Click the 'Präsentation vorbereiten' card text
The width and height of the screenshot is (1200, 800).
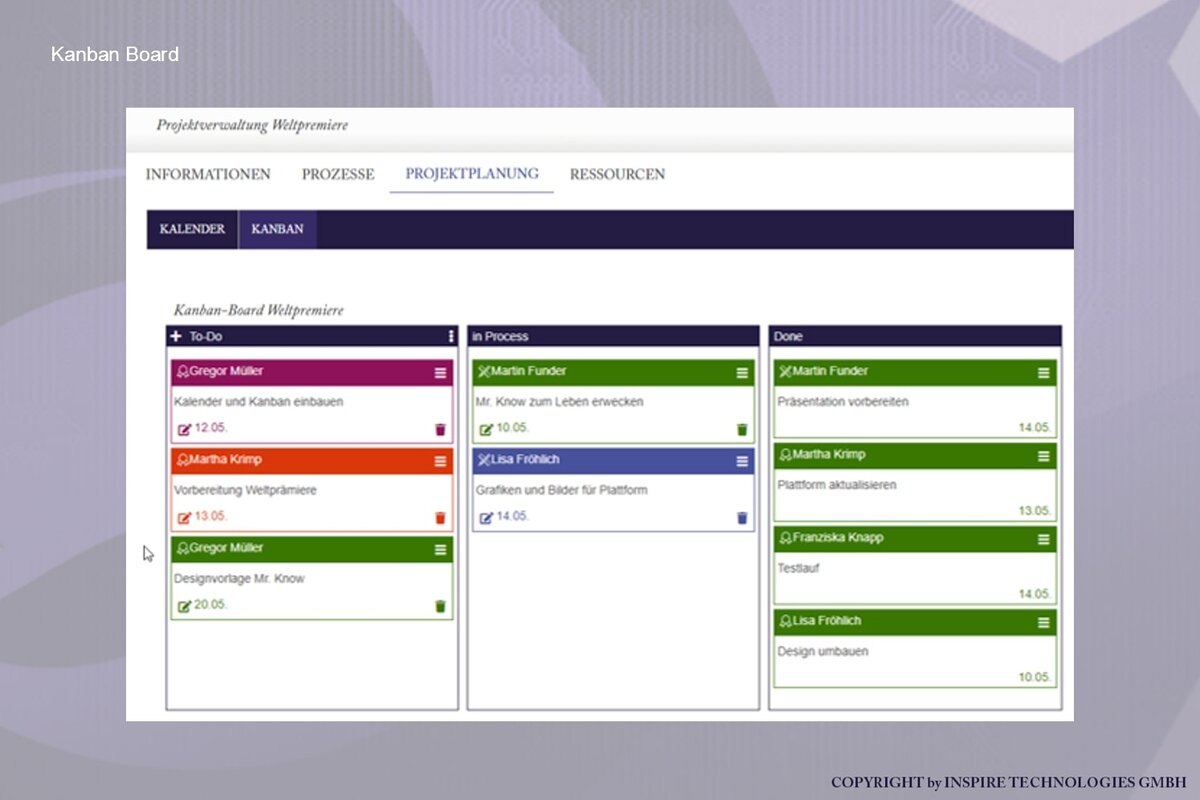[x=843, y=402]
